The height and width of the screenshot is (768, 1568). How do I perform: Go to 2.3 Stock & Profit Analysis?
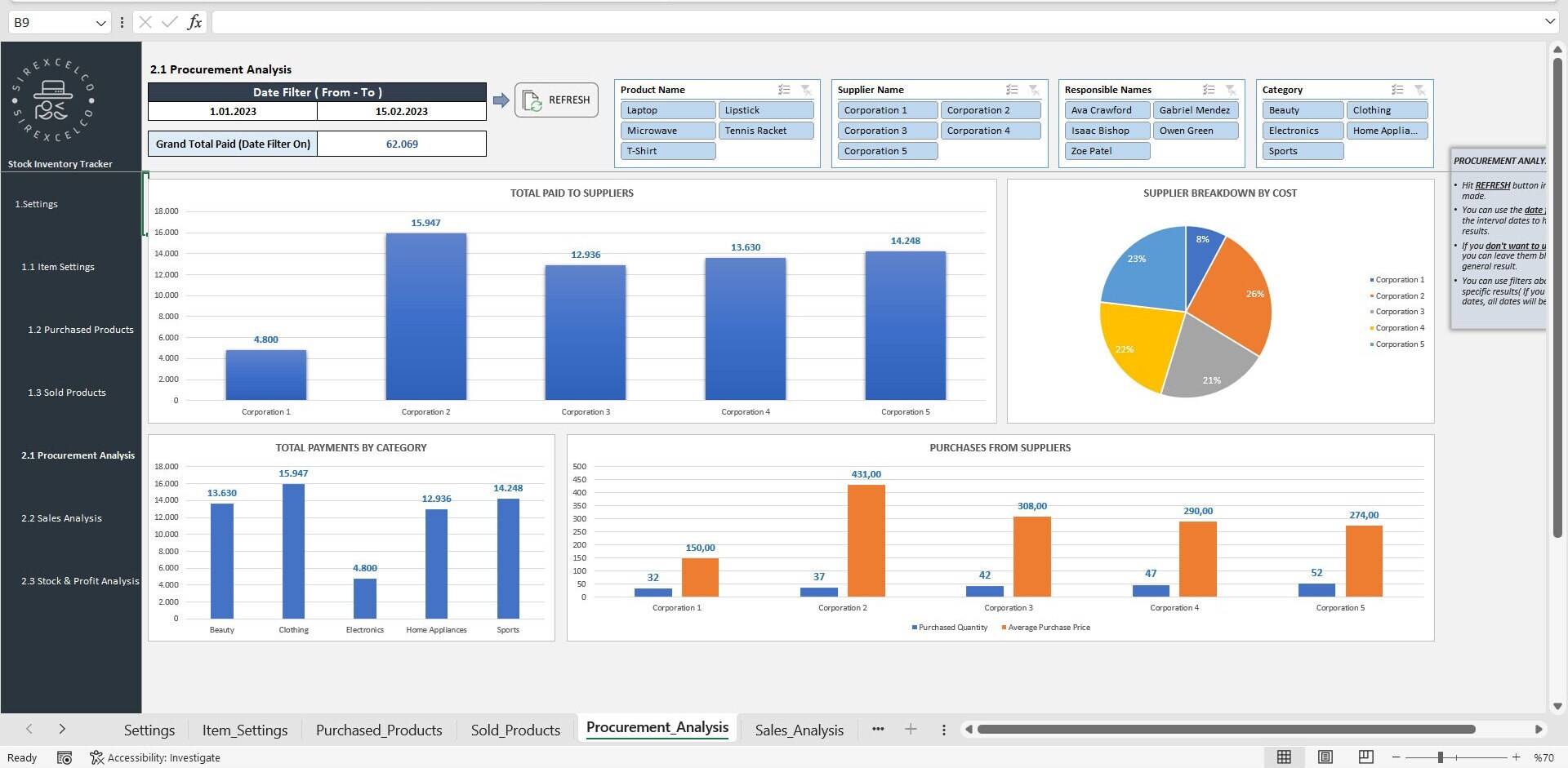[80, 581]
